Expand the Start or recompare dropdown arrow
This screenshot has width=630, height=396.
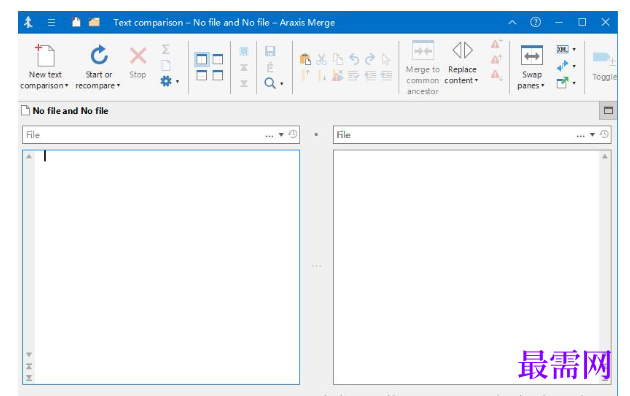click(118, 86)
